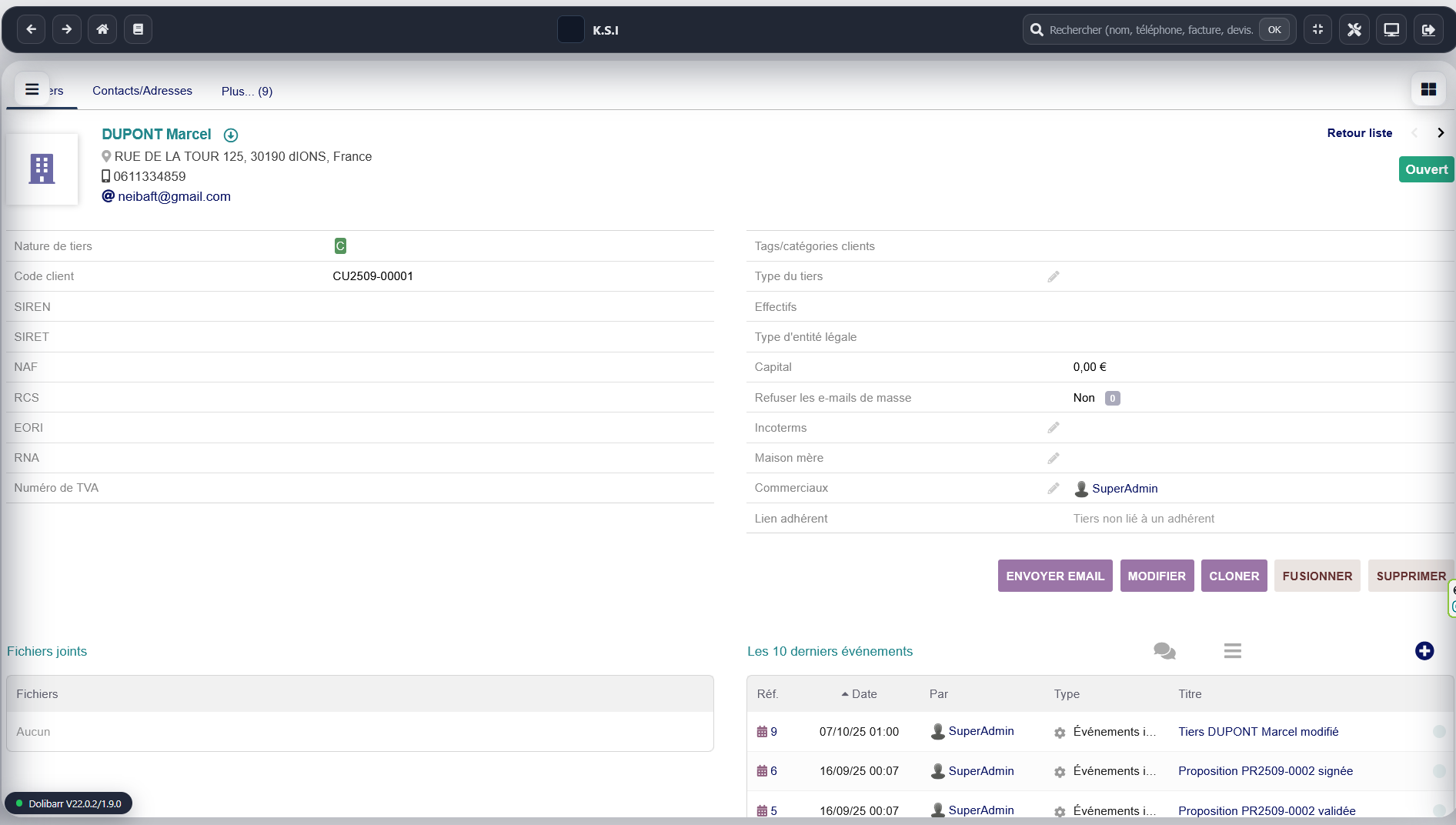Go back using the left arrow icon

(31, 29)
